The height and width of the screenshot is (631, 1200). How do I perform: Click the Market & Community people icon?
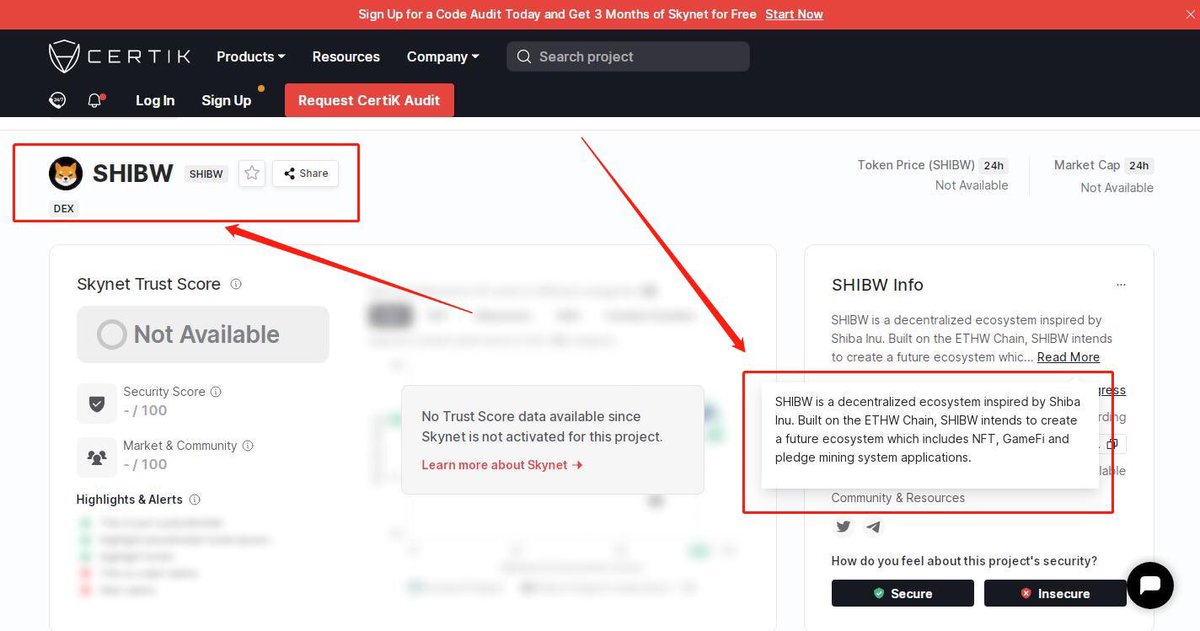(97, 457)
